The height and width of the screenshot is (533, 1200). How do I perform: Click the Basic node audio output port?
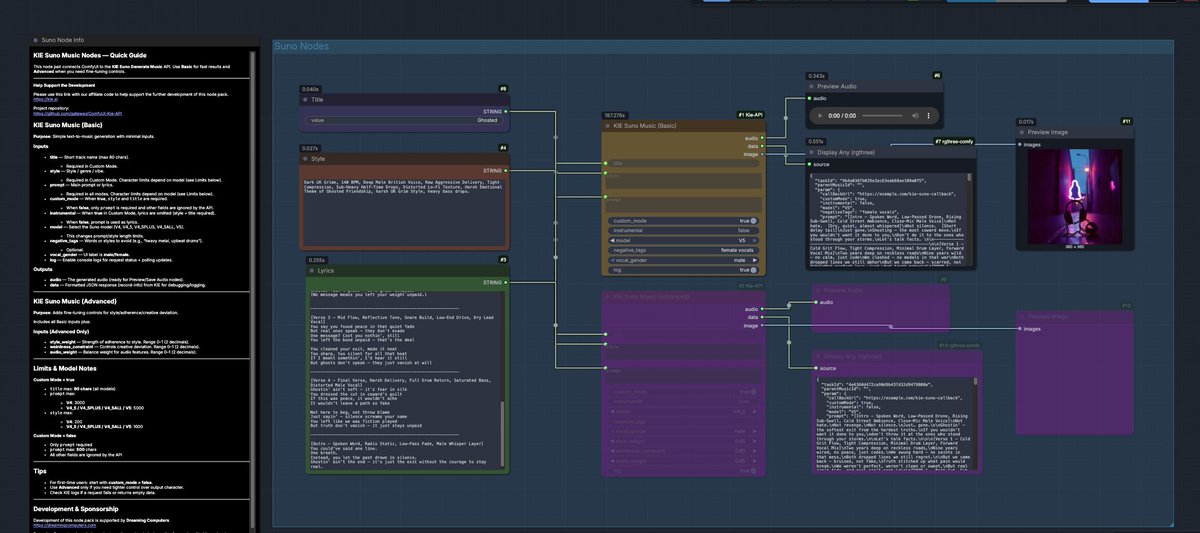[762, 138]
